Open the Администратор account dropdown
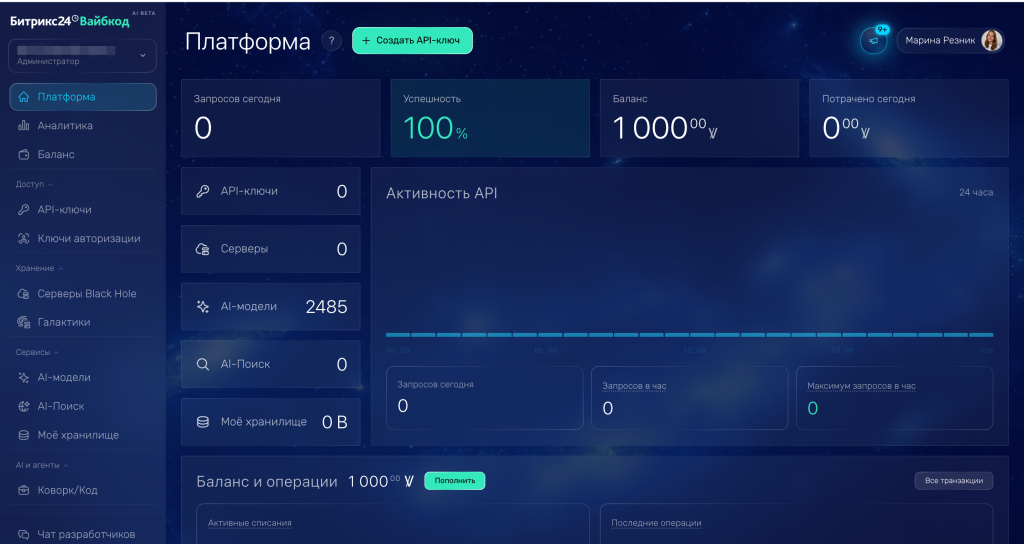The image size is (1024, 544). tap(82, 56)
